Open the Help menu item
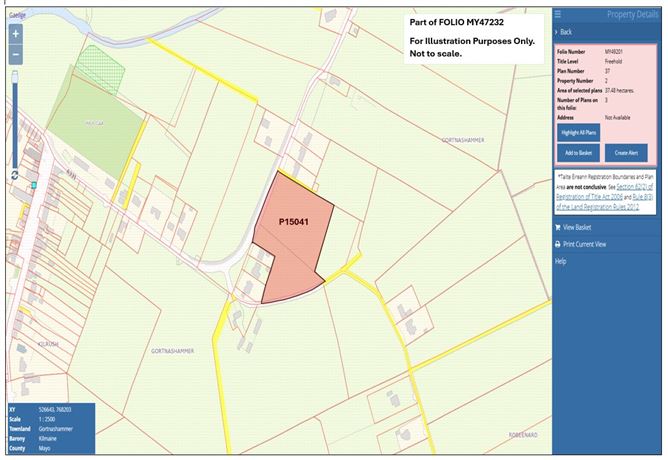This screenshot has width=668, height=460. 561,261
